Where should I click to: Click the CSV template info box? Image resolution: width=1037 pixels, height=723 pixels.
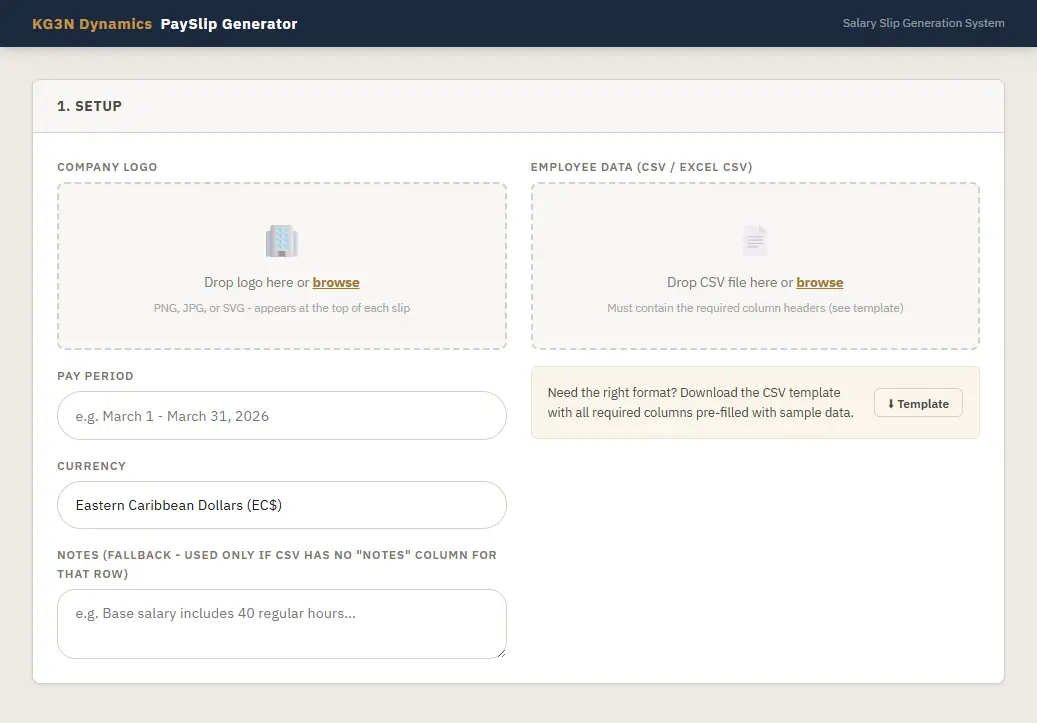(700, 402)
